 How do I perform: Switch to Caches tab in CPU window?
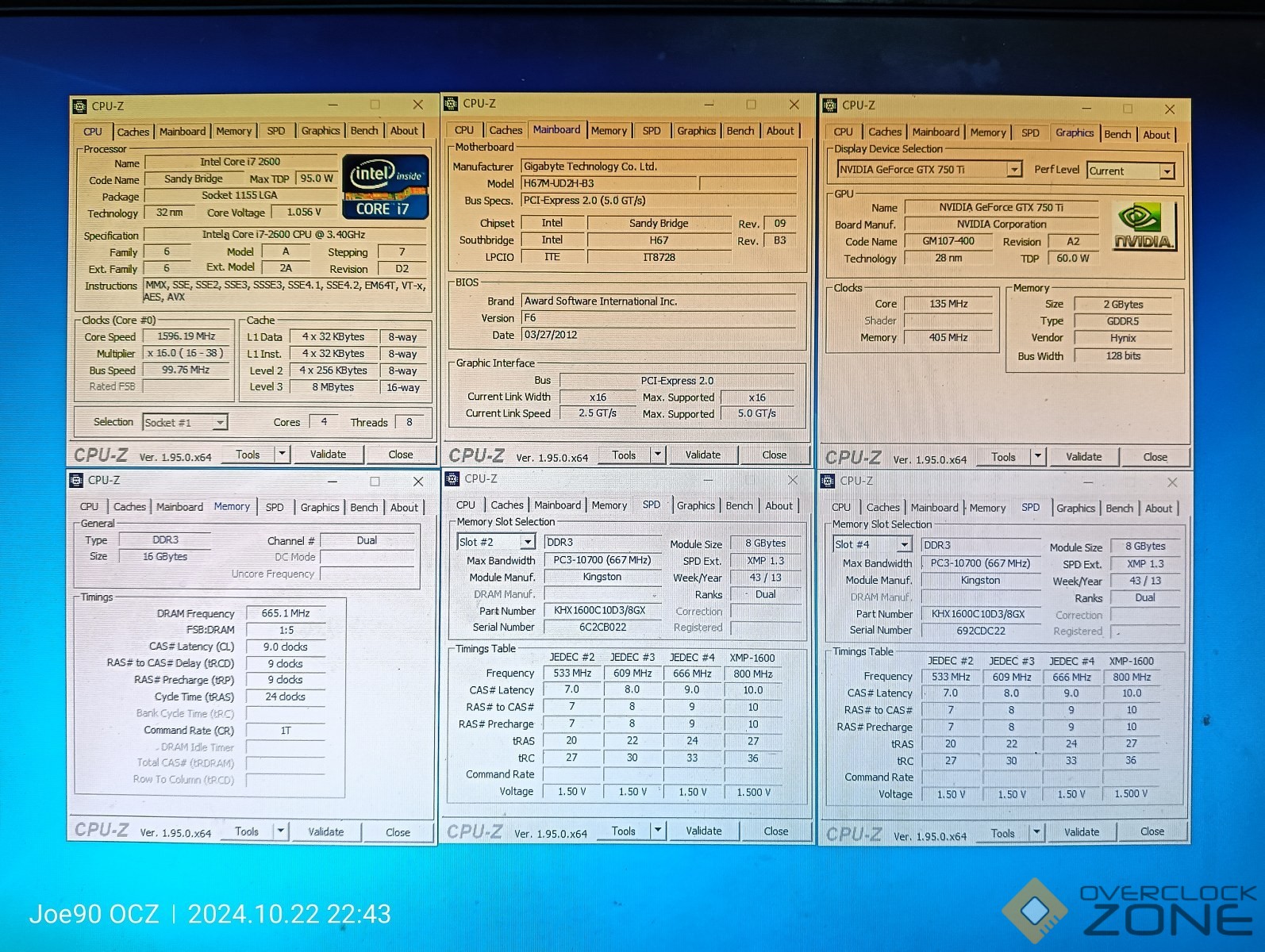coord(133,132)
